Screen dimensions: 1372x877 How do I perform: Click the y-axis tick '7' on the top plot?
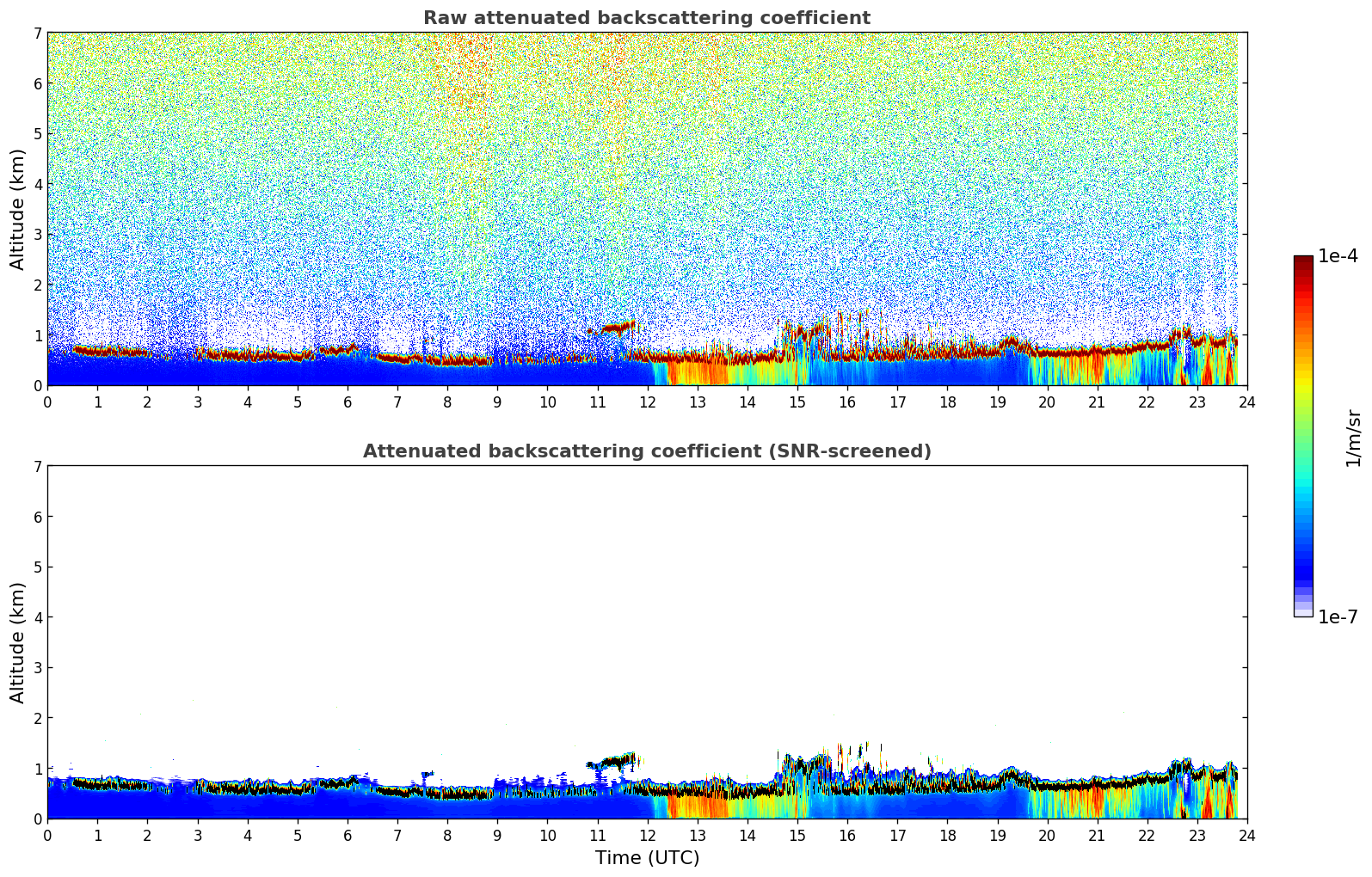click(38, 33)
